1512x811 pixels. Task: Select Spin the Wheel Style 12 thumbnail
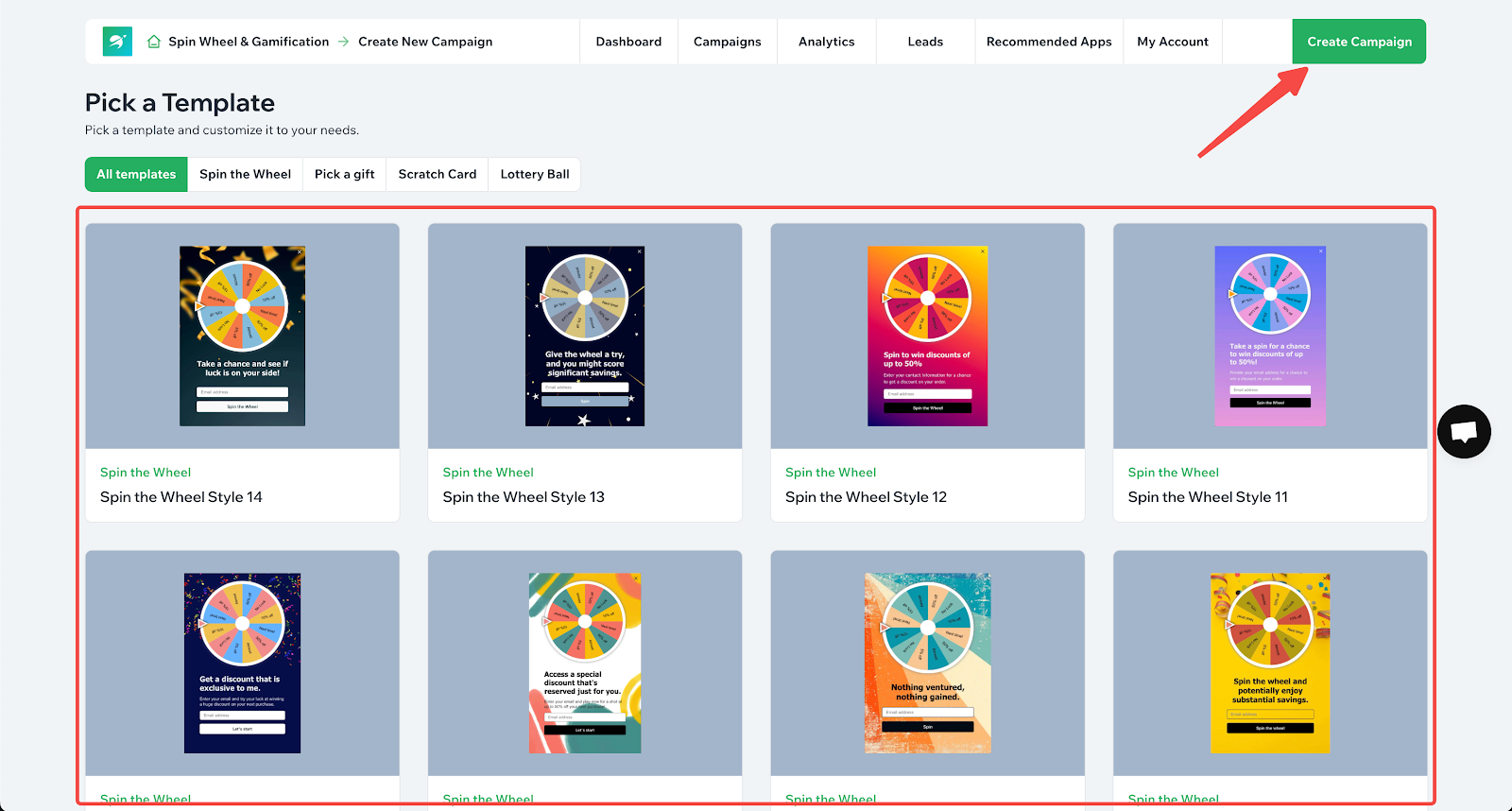928,336
